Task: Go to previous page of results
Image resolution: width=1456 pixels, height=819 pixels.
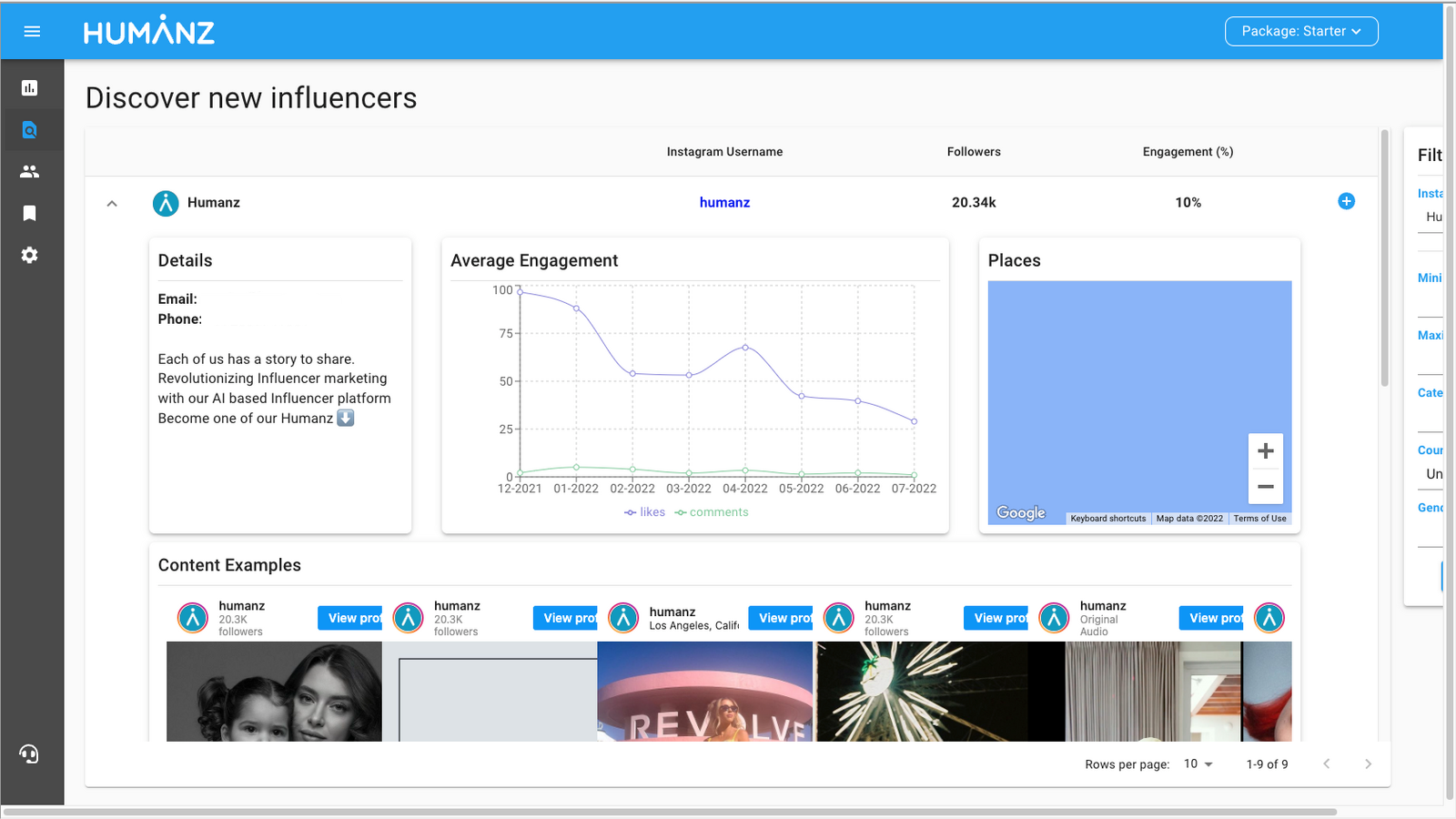Action: coord(1327,763)
